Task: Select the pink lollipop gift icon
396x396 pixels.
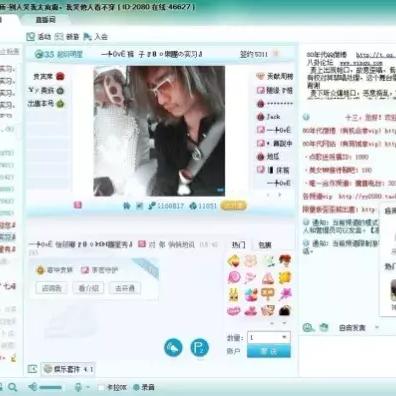Action: [x=234, y=277]
